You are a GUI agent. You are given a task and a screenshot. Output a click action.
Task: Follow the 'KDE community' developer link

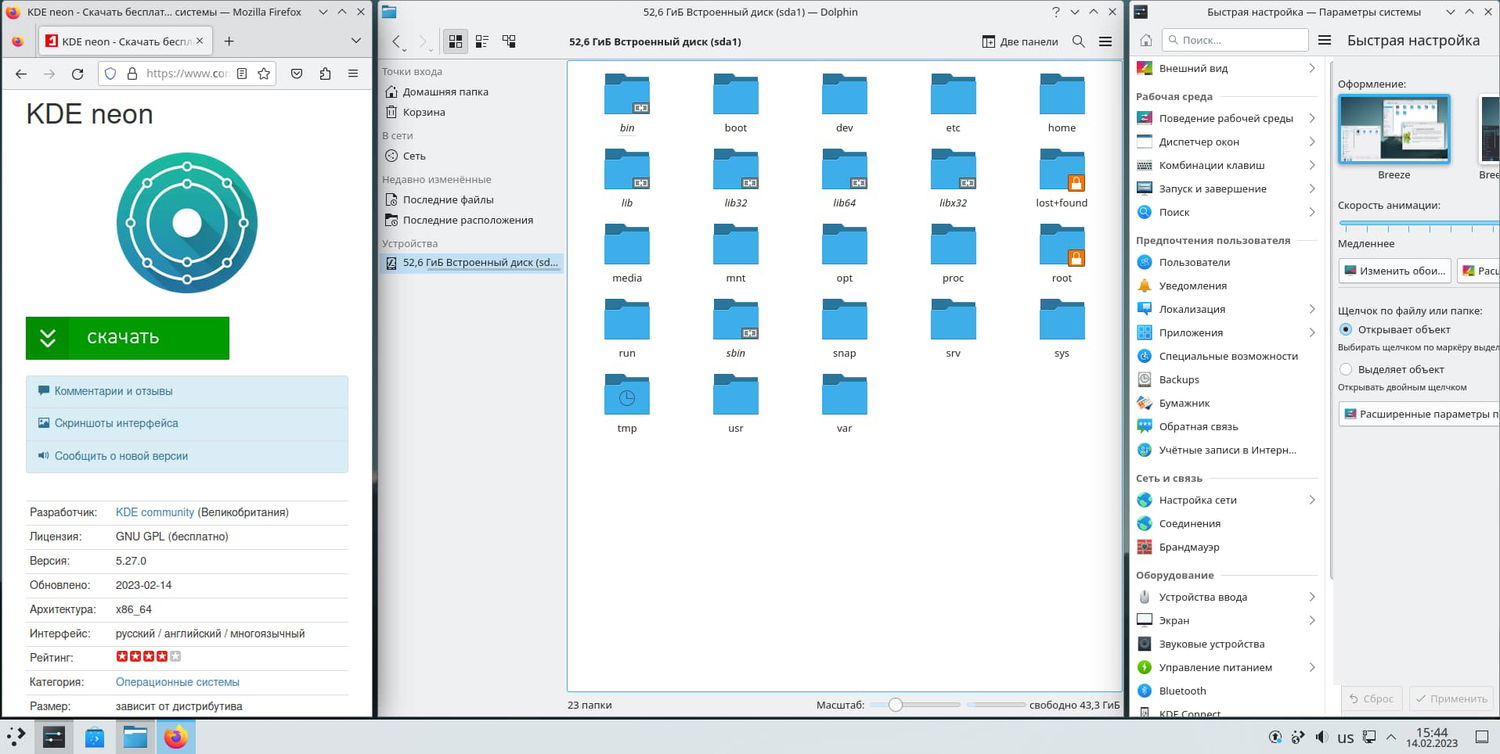(x=155, y=512)
